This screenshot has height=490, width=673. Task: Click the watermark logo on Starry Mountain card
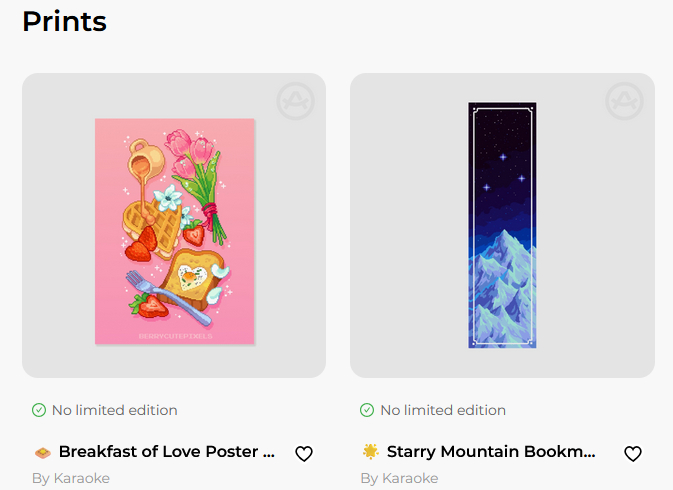click(x=624, y=102)
